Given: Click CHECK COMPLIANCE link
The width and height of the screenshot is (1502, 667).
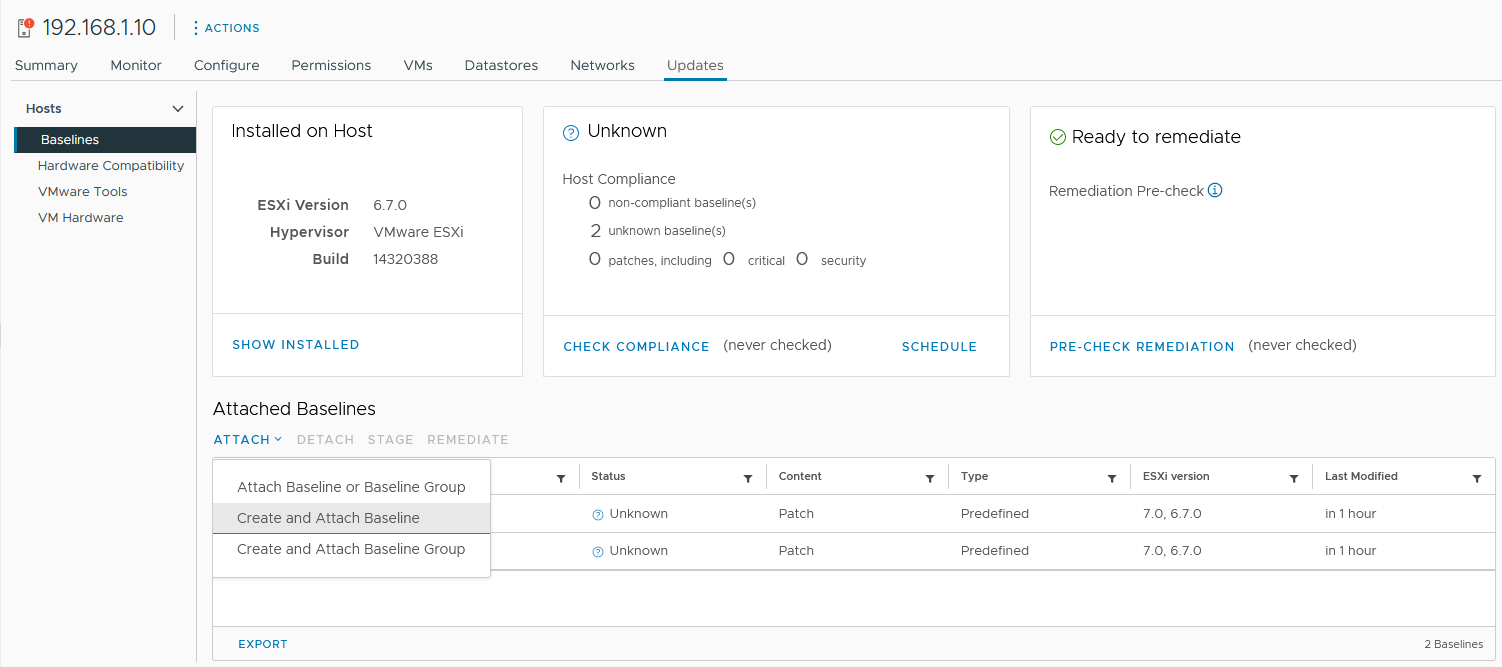Looking at the screenshot, I should tap(636, 347).
